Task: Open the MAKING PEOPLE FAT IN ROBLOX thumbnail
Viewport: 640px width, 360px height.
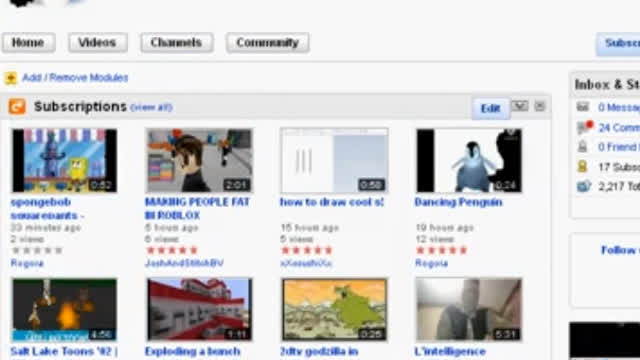Action: tap(199, 160)
